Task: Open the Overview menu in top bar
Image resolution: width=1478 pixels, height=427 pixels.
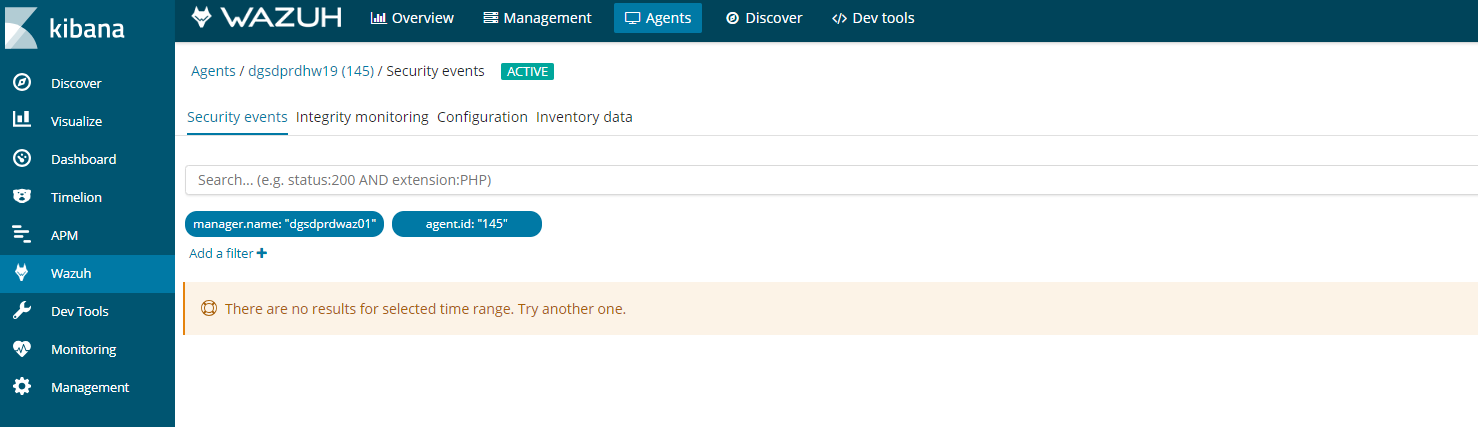Action: 412,18
